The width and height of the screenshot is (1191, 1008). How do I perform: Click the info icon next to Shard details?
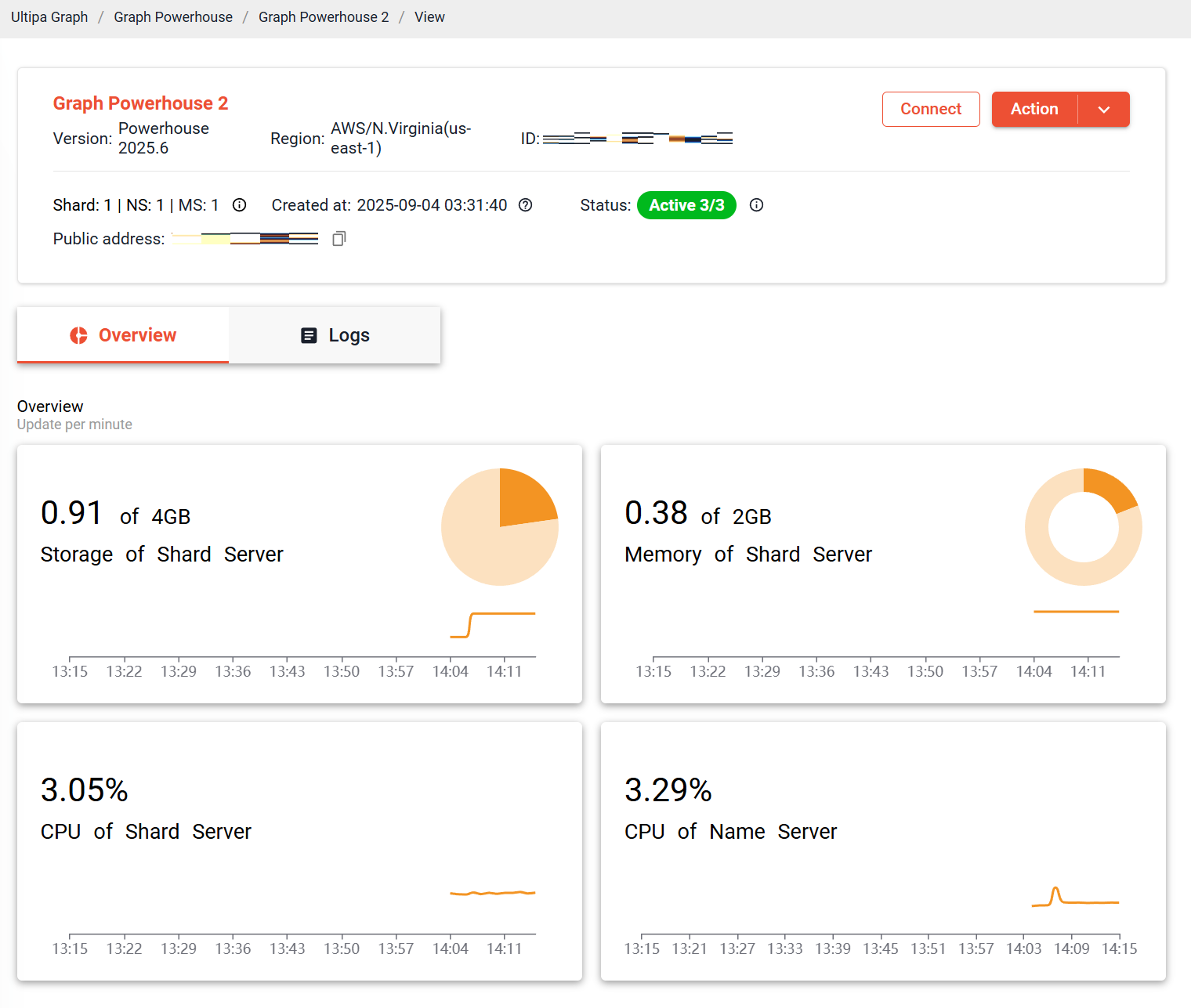[240, 205]
